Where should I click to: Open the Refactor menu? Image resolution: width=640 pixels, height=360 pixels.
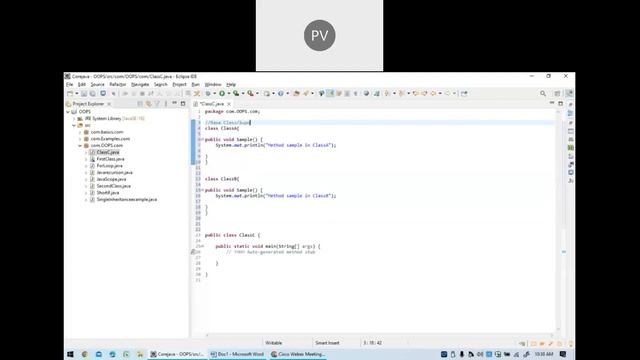click(118, 84)
